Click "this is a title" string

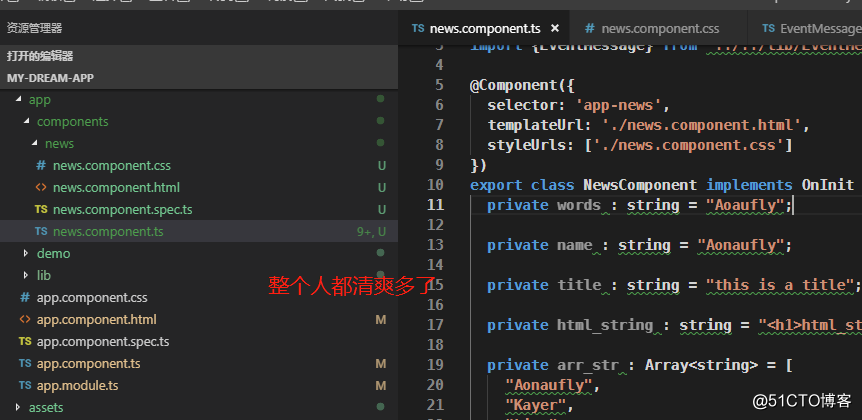click(x=780, y=285)
